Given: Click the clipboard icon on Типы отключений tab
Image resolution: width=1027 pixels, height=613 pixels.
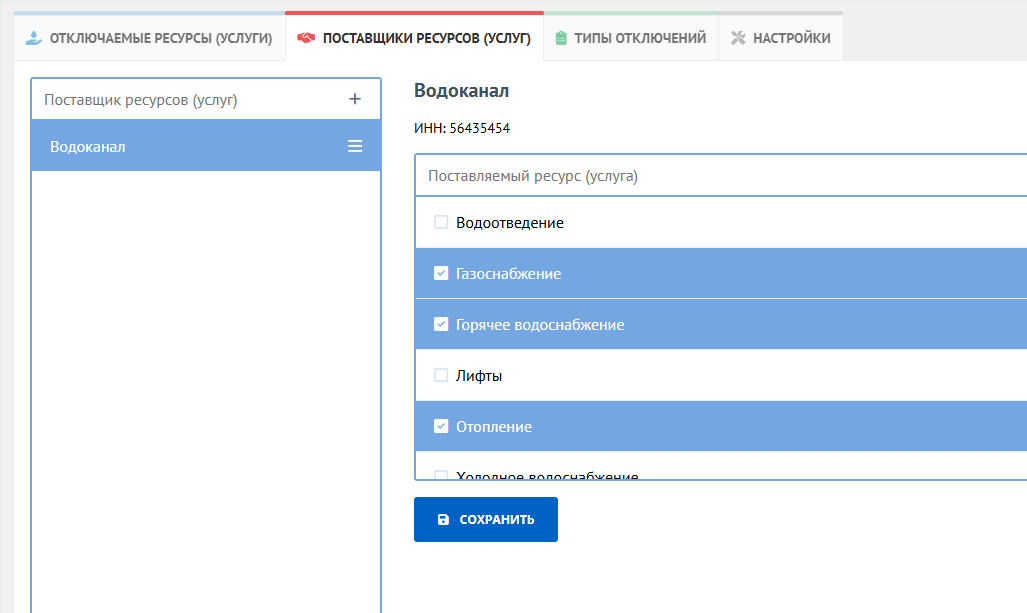Looking at the screenshot, I should point(561,38).
